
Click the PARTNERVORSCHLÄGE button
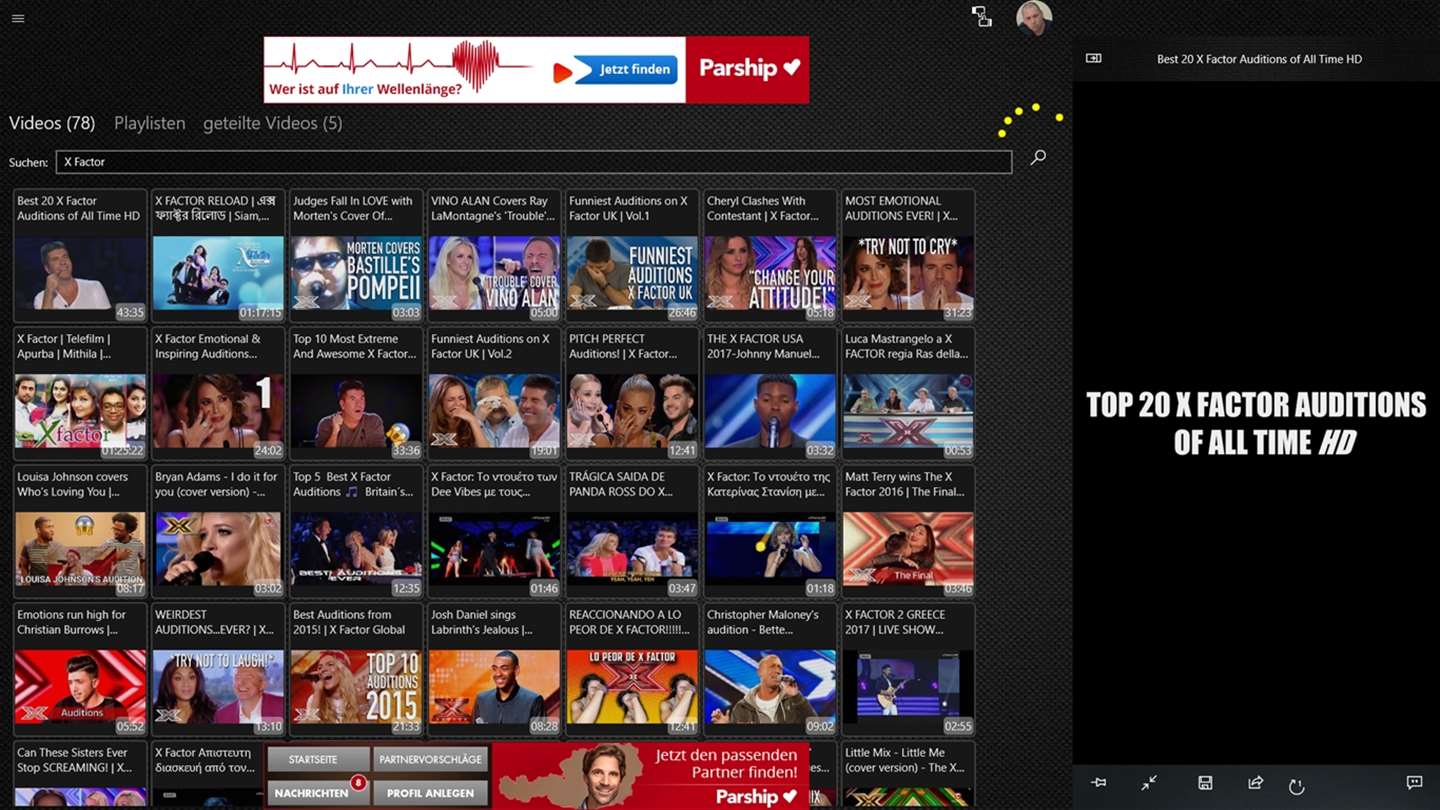tap(431, 760)
